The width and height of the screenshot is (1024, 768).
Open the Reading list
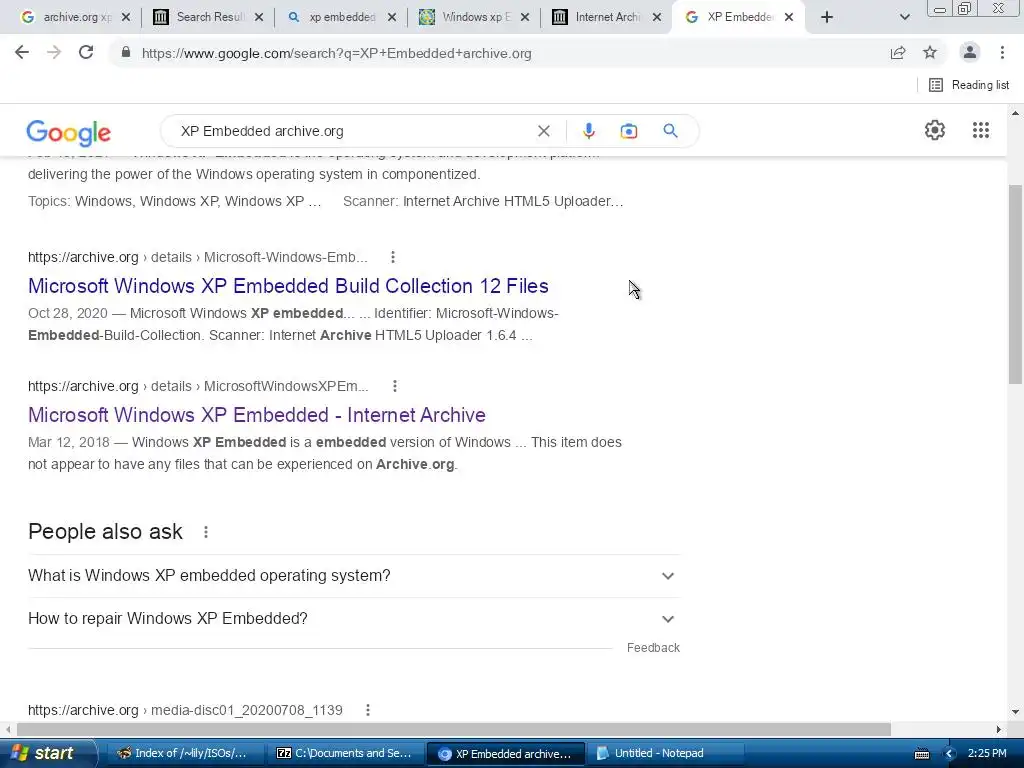969,85
